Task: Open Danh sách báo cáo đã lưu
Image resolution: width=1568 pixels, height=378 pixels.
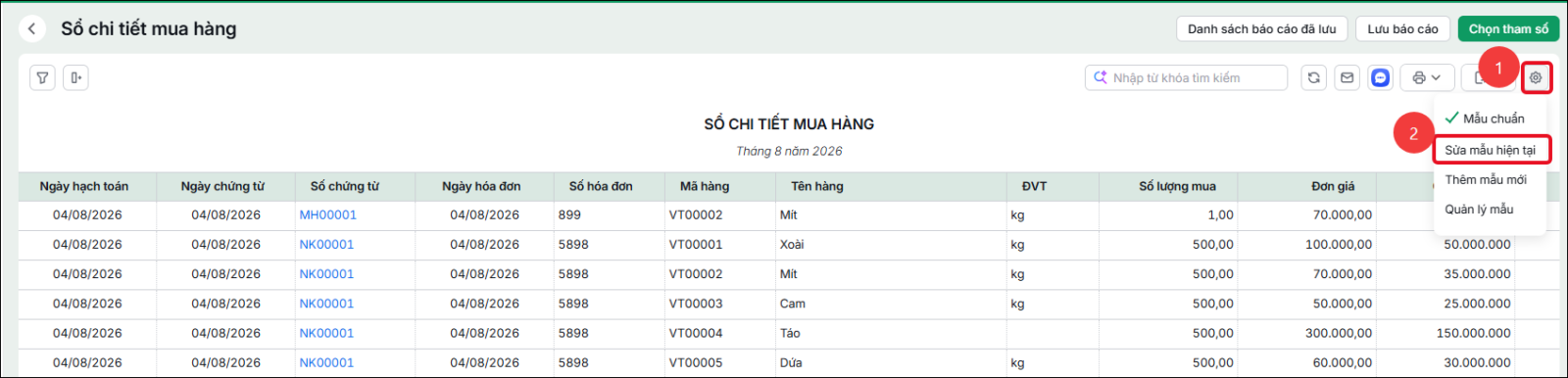Action: 1262,29
